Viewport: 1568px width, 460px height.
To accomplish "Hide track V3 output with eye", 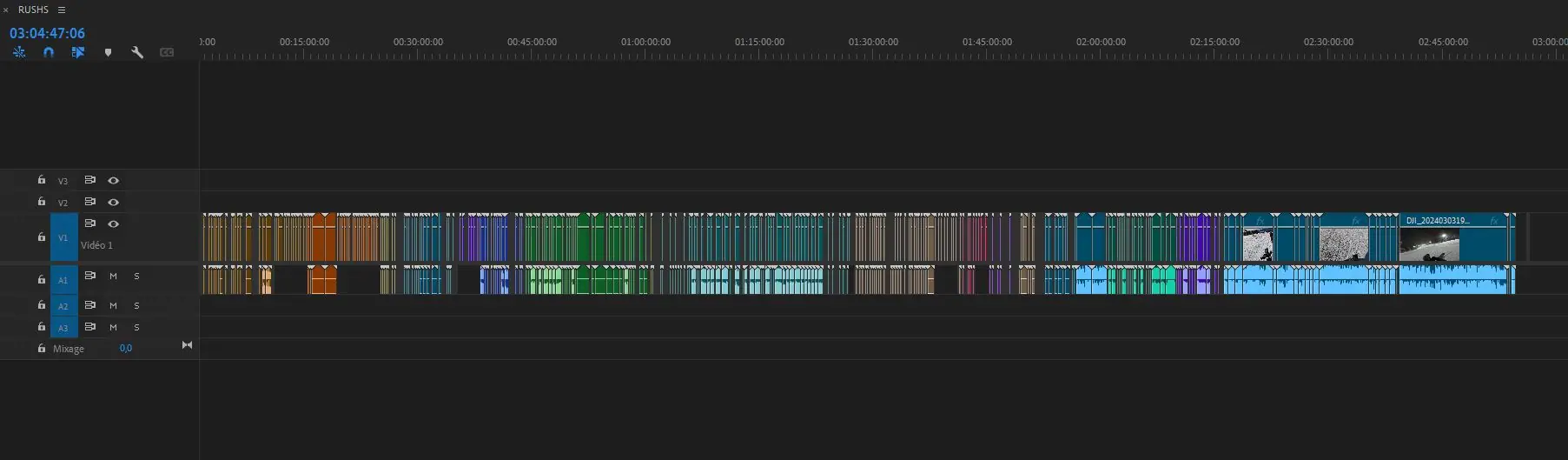I will (113, 180).
